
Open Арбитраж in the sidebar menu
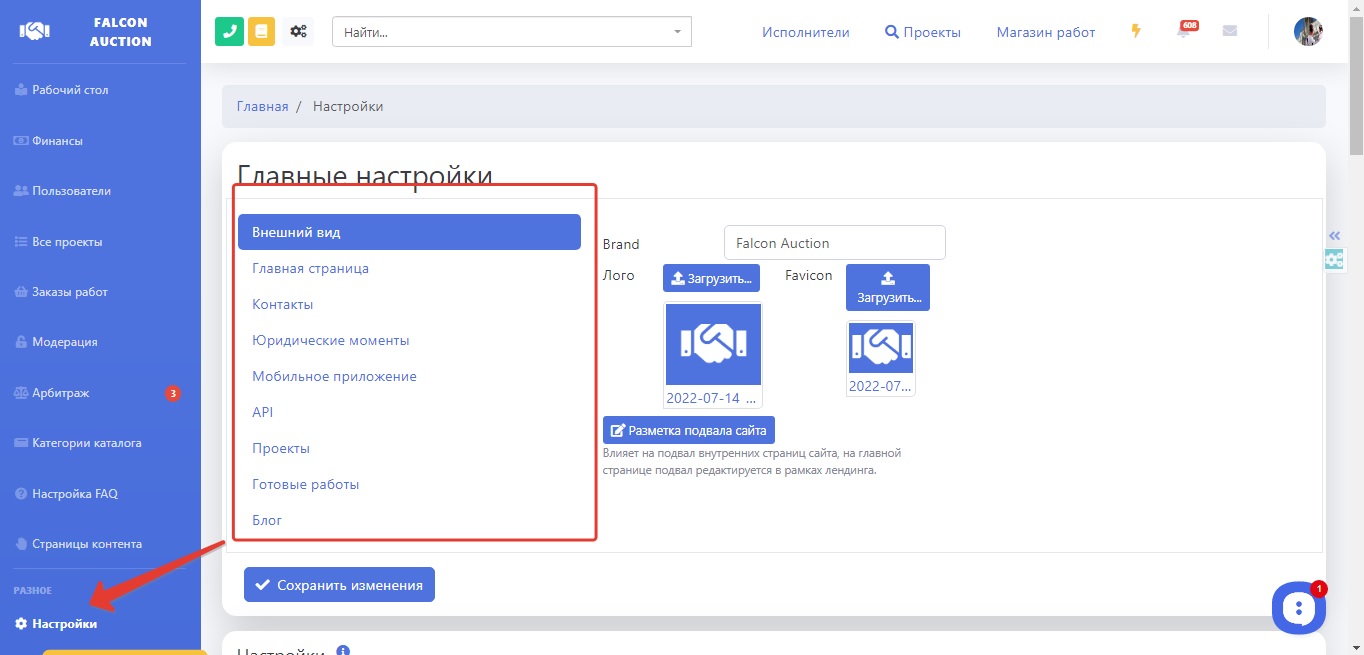[x=61, y=393]
